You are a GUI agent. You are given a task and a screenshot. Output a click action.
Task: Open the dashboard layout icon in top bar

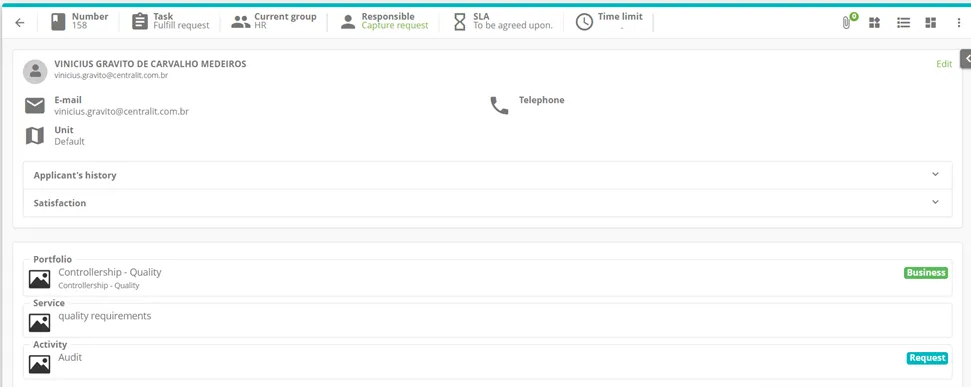pos(931,23)
